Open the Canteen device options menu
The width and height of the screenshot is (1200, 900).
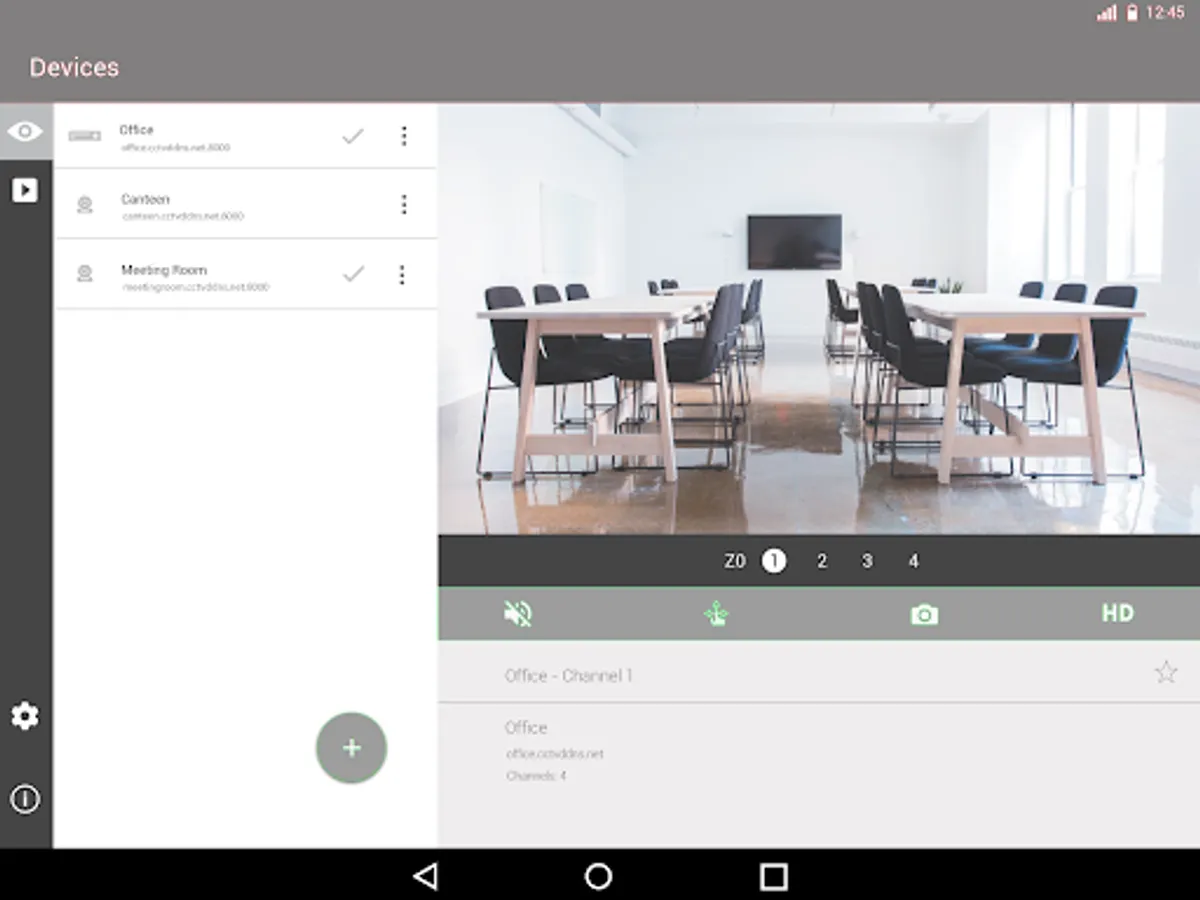coord(404,205)
